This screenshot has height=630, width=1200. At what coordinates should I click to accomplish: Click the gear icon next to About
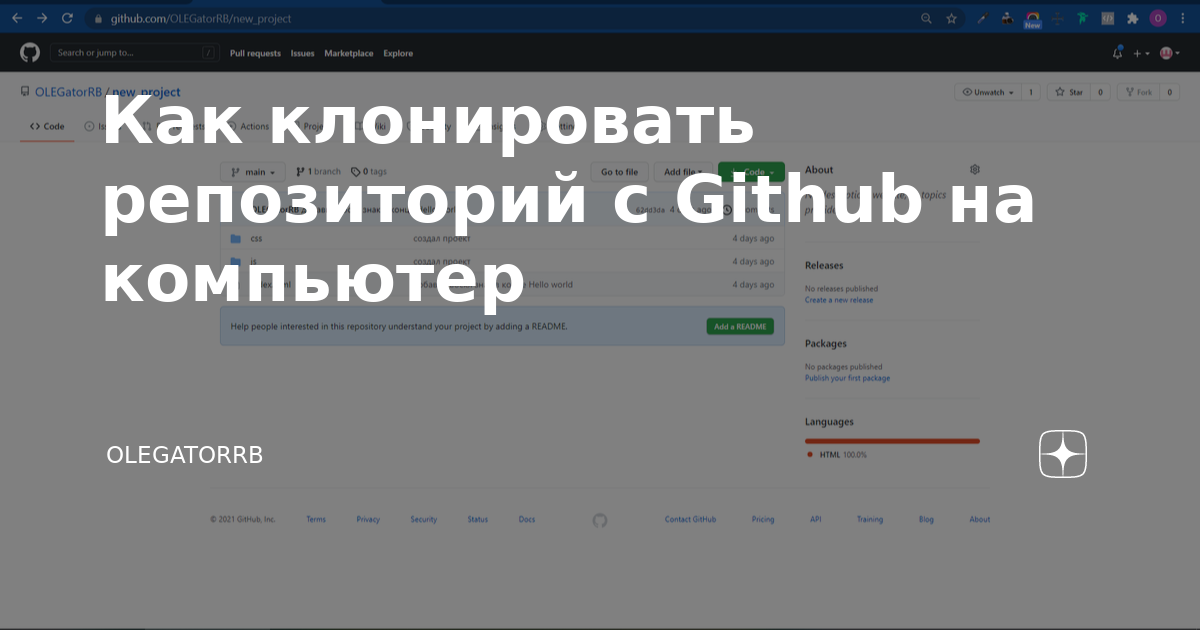pyautogui.click(x=975, y=170)
